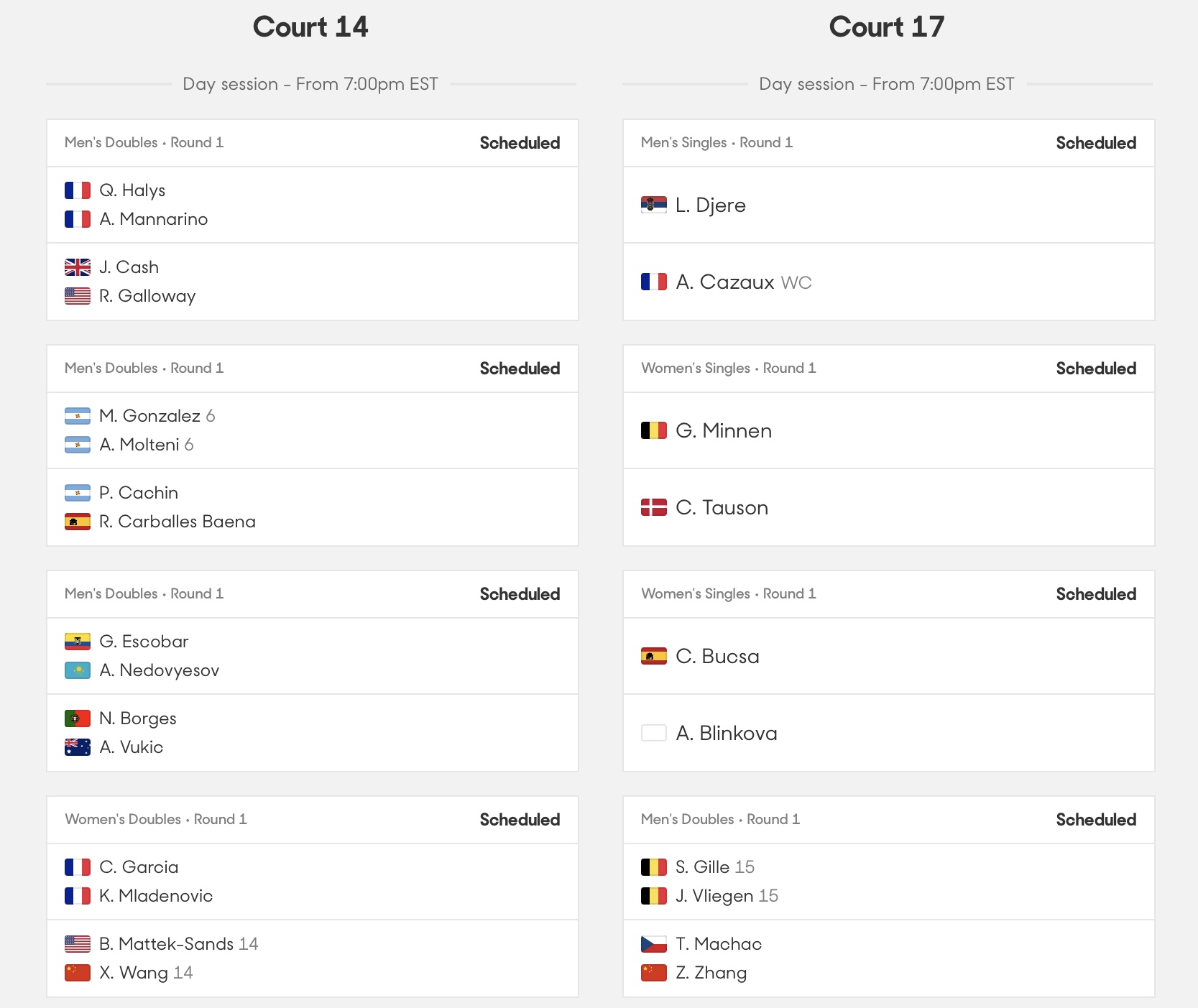The image size is (1198, 1008).
Task: Click the Danish flag beside C. Tauson
Action: pyautogui.click(x=654, y=507)
